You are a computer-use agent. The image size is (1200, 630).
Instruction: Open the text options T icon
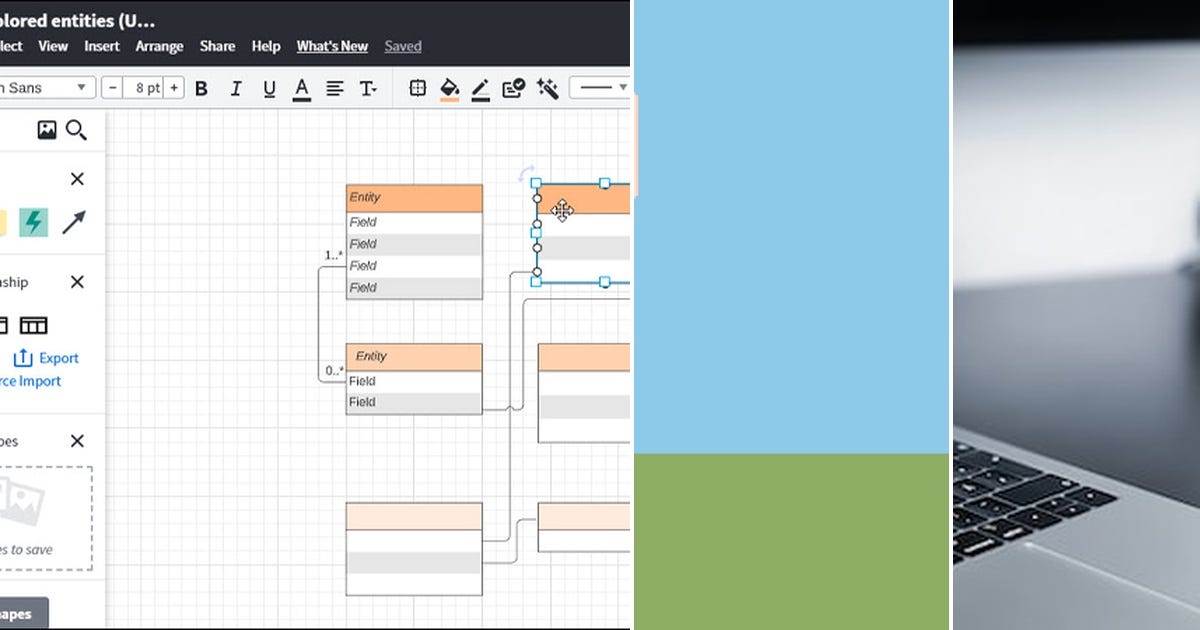[367, 88]
